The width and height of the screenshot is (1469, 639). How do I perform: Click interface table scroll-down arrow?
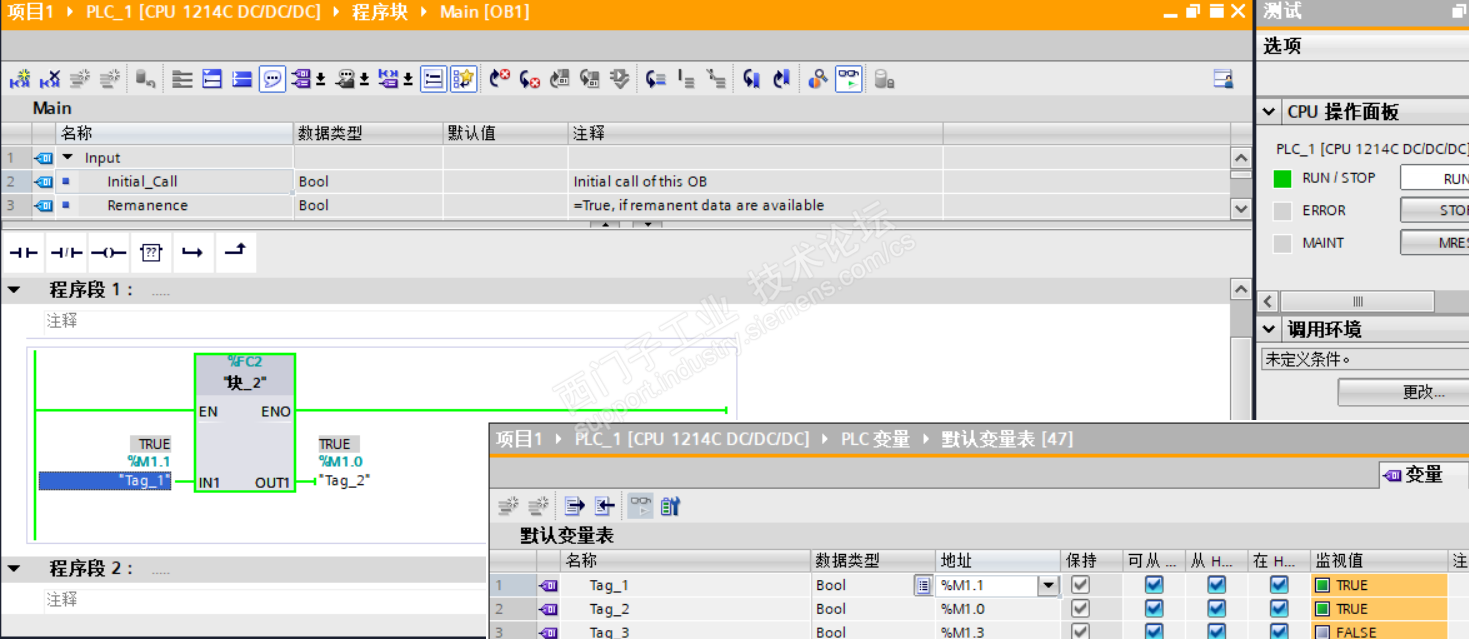point(1241,209)
